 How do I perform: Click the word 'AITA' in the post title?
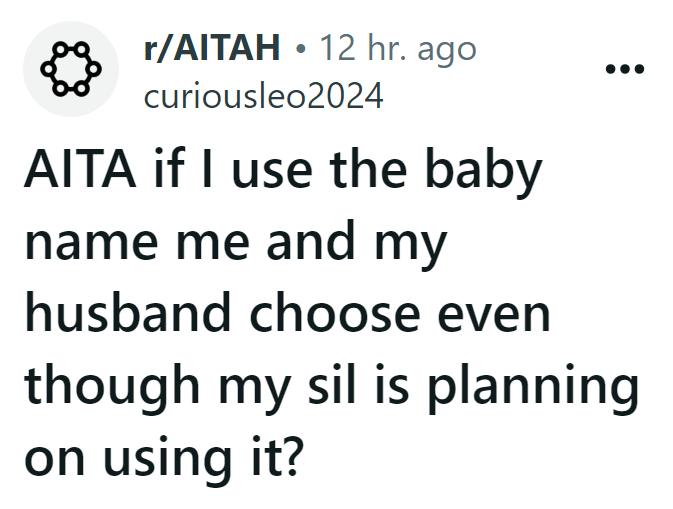click(80, 168)
